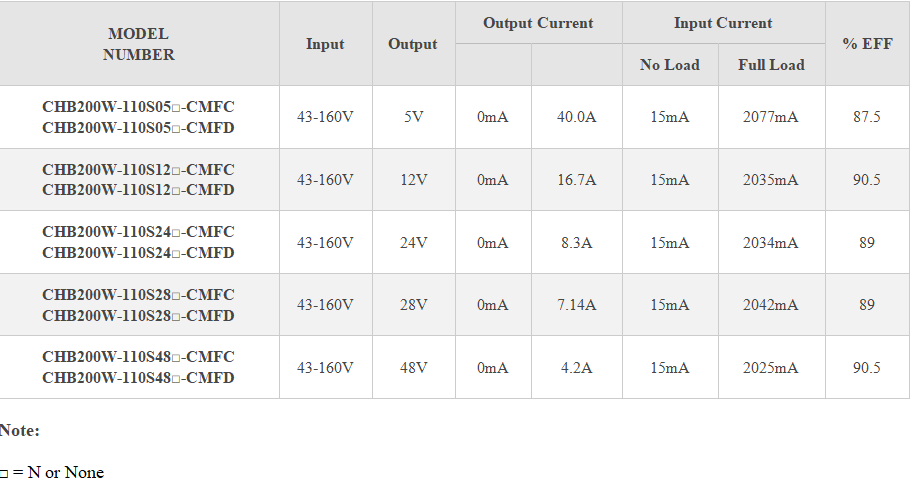The image size is (915, 485).
Task: Click the No Load subheader
Action: click(670, 65)
